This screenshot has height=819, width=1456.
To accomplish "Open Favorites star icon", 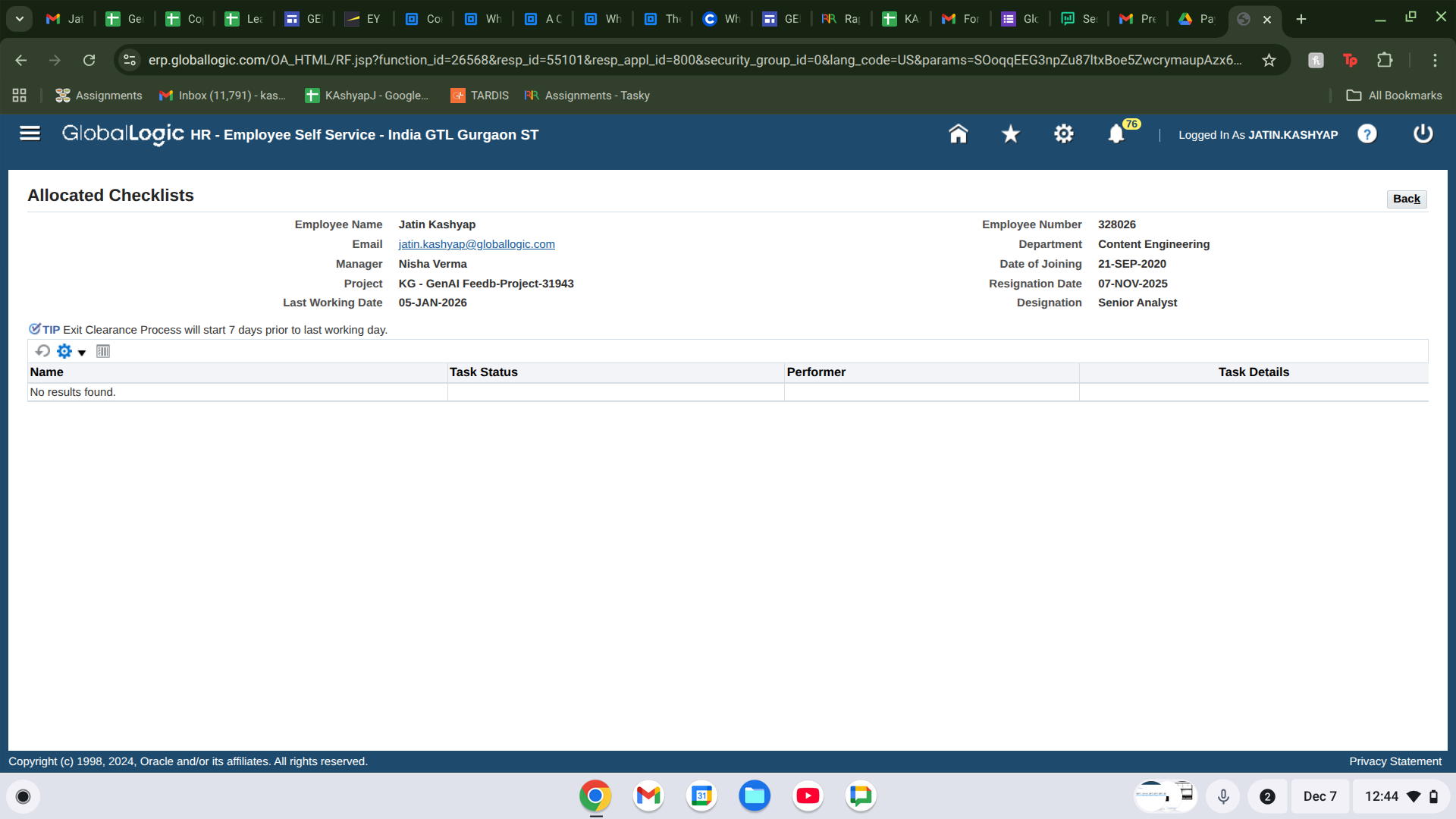I will point(1010,134).
